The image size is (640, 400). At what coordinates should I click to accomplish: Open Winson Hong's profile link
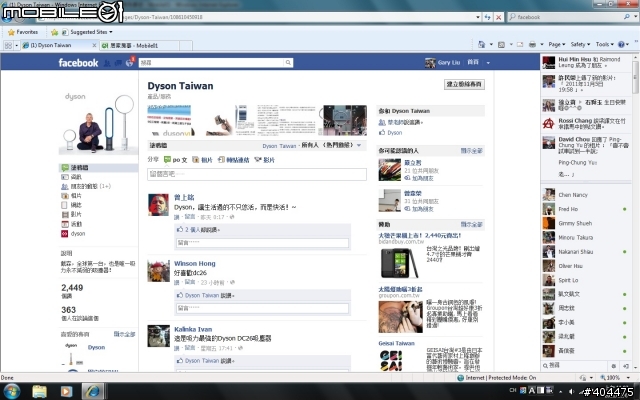click(x=195, y=263)
